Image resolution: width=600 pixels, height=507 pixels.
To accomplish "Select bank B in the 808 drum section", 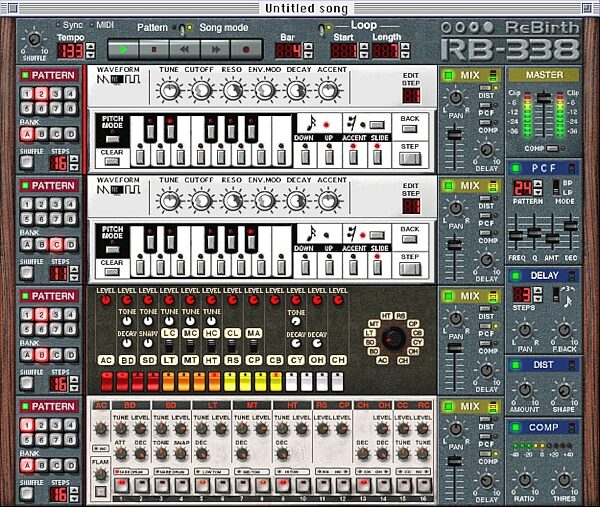I will [41, 355].
